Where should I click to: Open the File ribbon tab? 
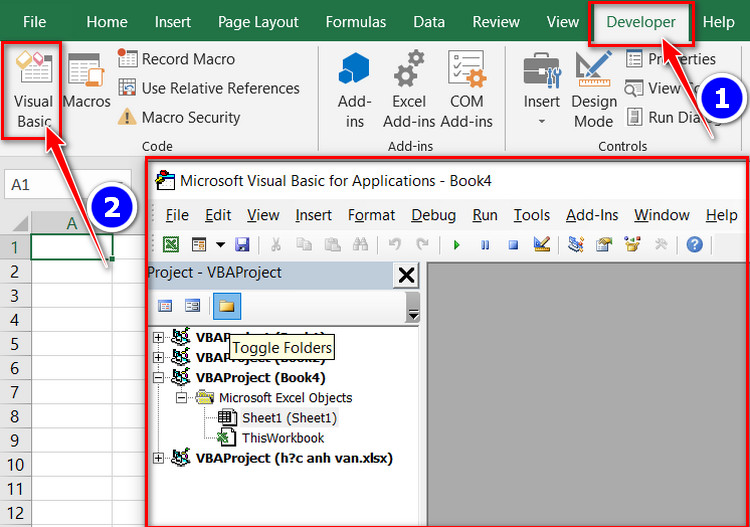[34, 22]
